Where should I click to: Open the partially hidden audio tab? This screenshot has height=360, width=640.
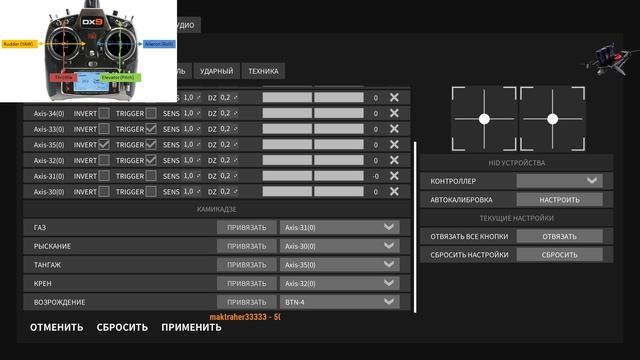(189, 25)
